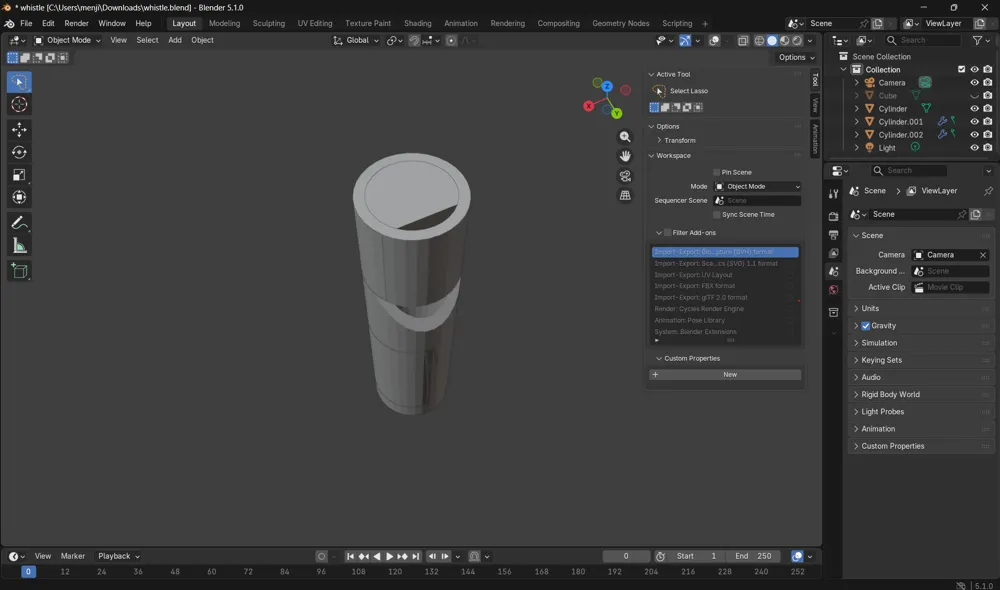This screenshot has width=1000, height=590.
Task: Click the End frame field
Action: pos(753,556)
